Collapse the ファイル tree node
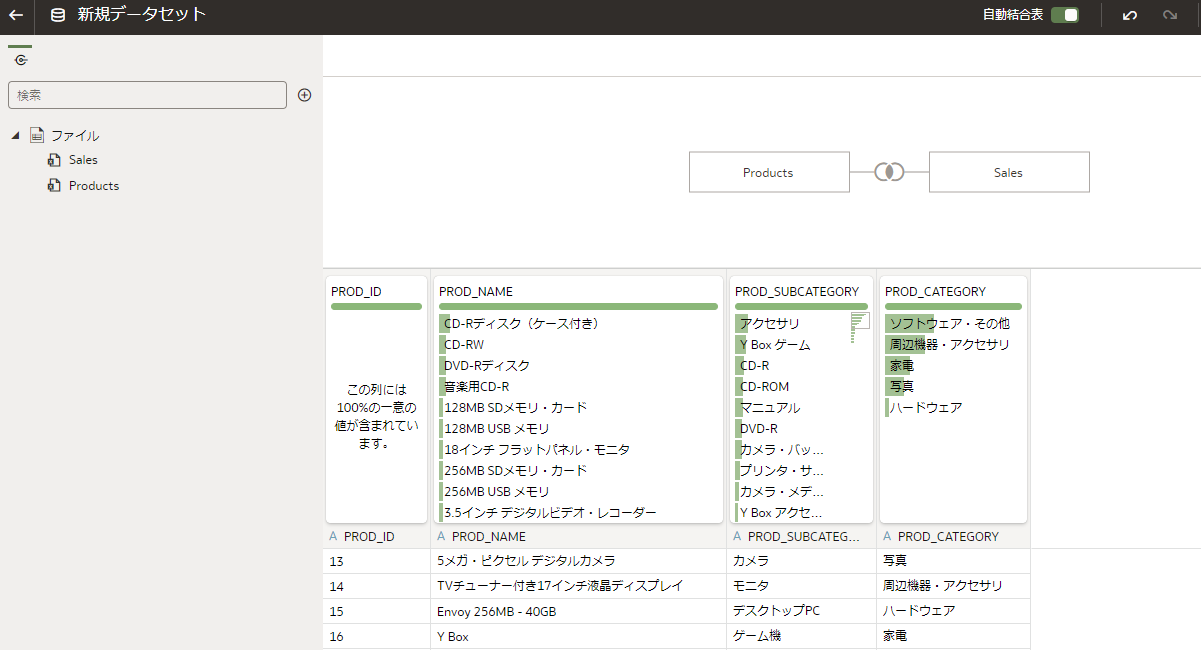1201x650 pixels. point(15,135)
